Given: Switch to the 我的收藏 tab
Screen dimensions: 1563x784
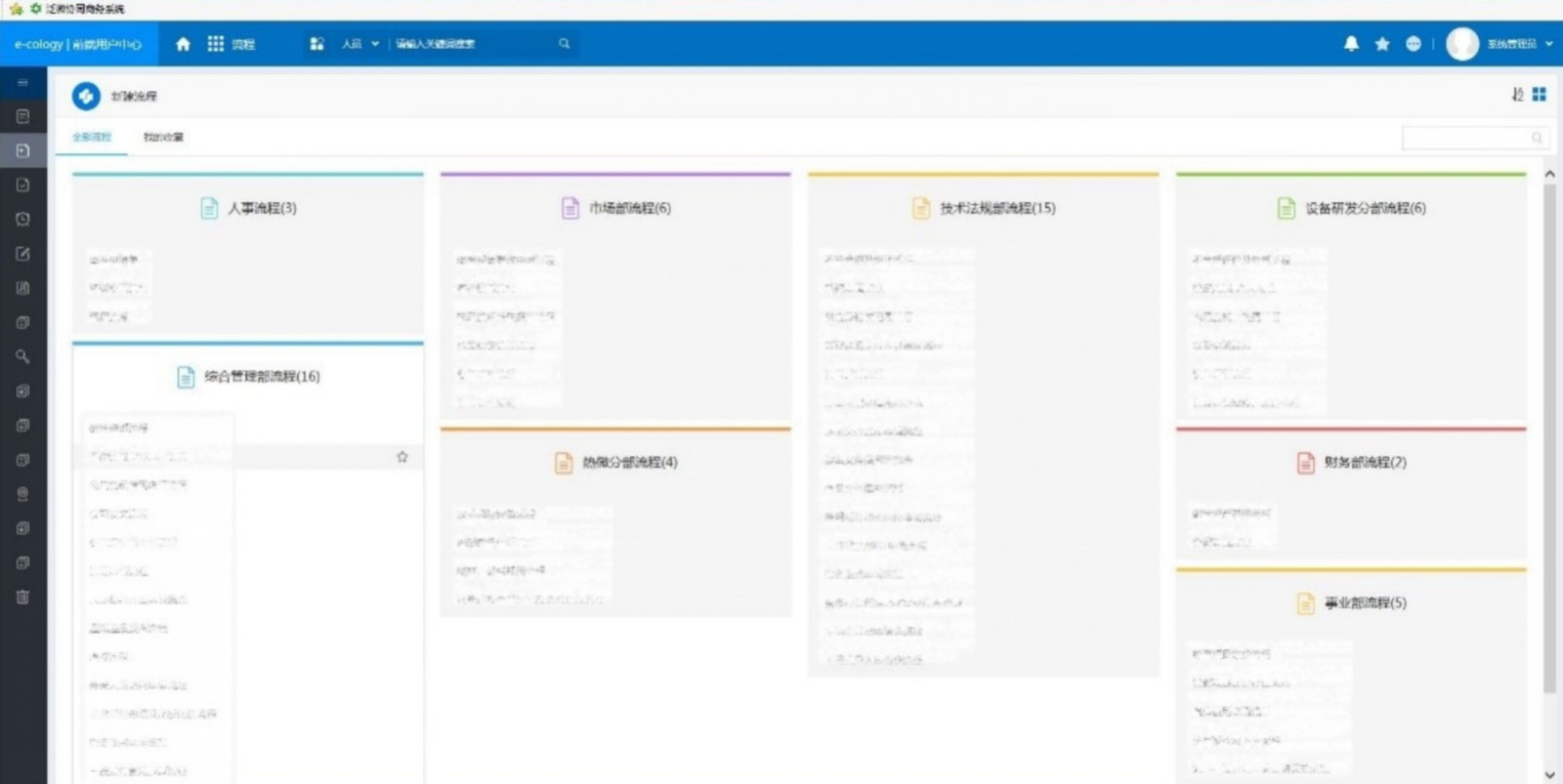Looking at the screenshot, I should pyautogui.click(x=163, y=138).
